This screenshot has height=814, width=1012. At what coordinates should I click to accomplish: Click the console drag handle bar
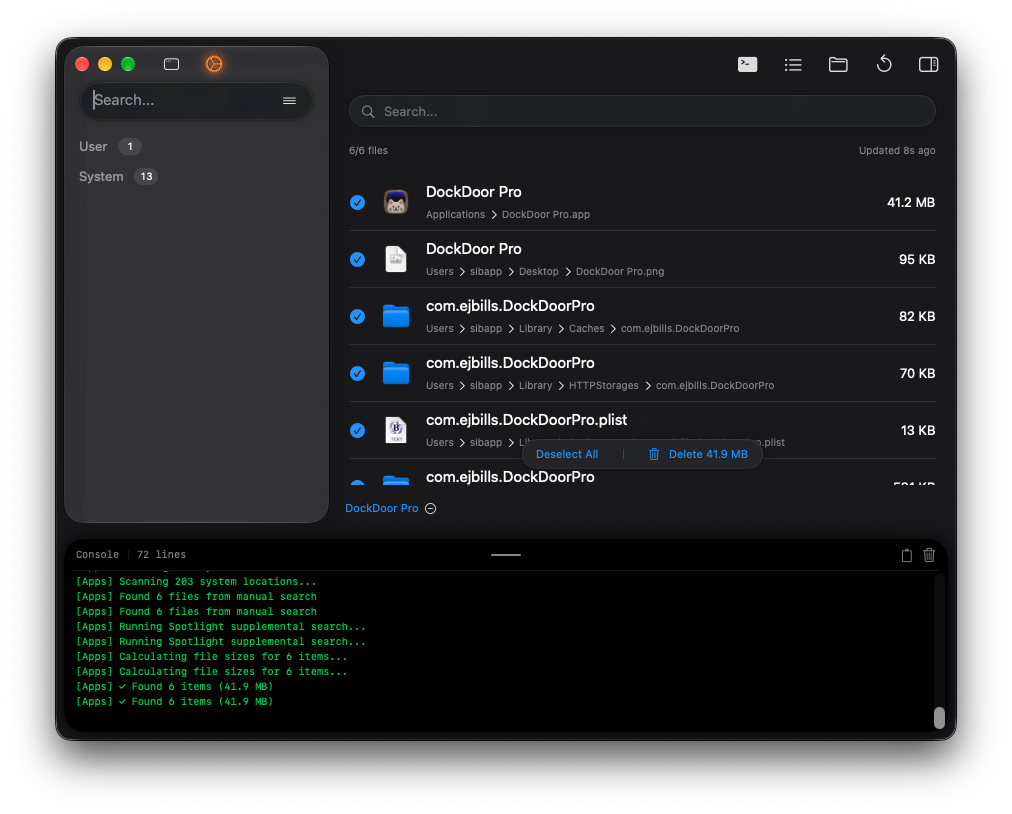point(505,555)
